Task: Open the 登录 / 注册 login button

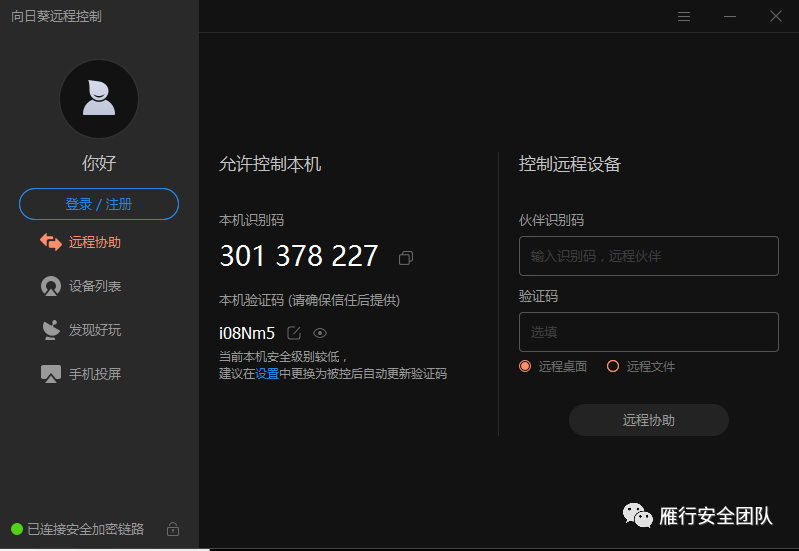Action: [x=99, y=204]
